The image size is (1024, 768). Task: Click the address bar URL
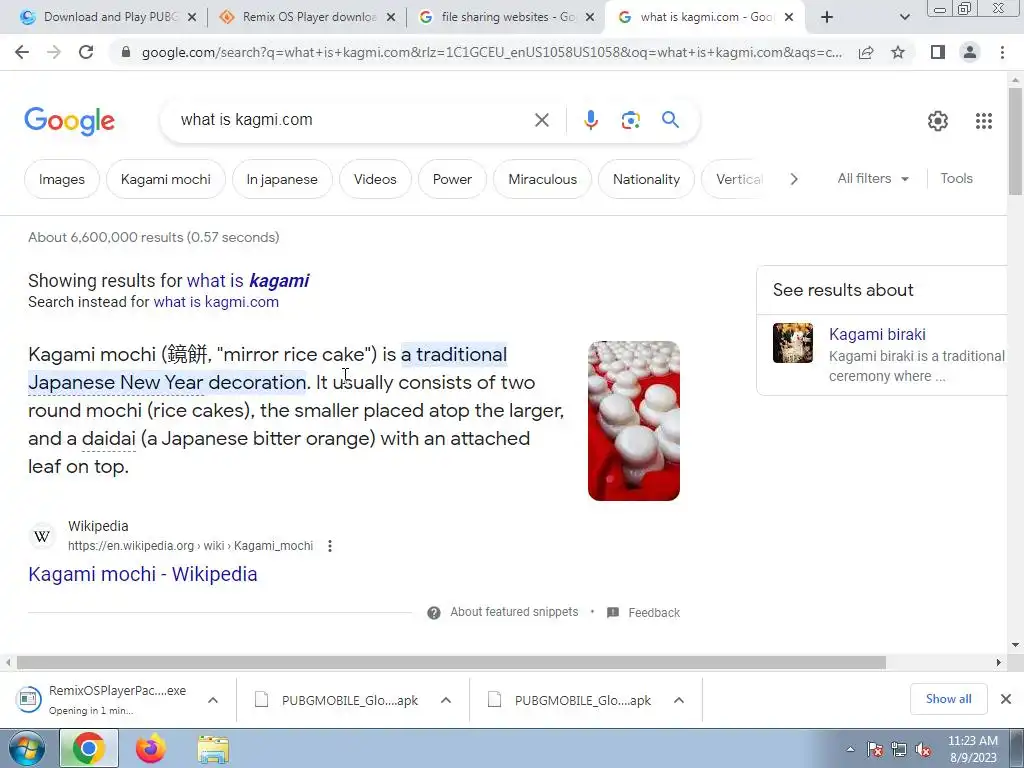(491, 52)
